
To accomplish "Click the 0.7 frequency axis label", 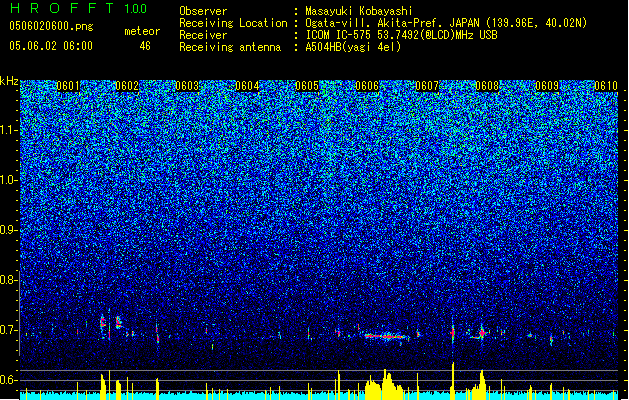I will tap(9, 330).
